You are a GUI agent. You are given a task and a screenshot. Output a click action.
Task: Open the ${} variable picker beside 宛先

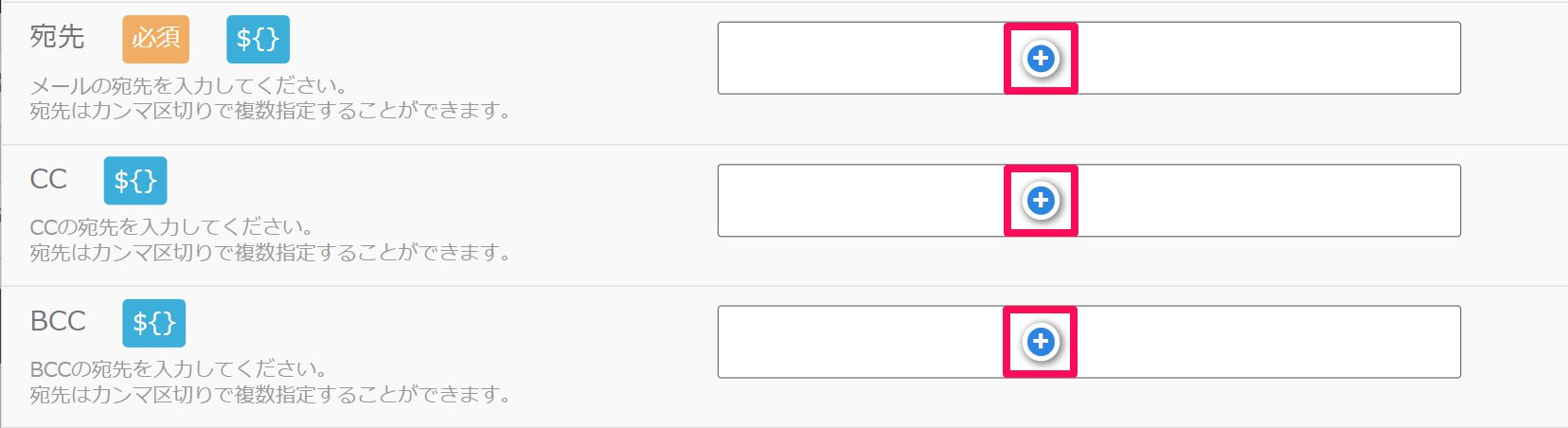(x=258, y=39)
